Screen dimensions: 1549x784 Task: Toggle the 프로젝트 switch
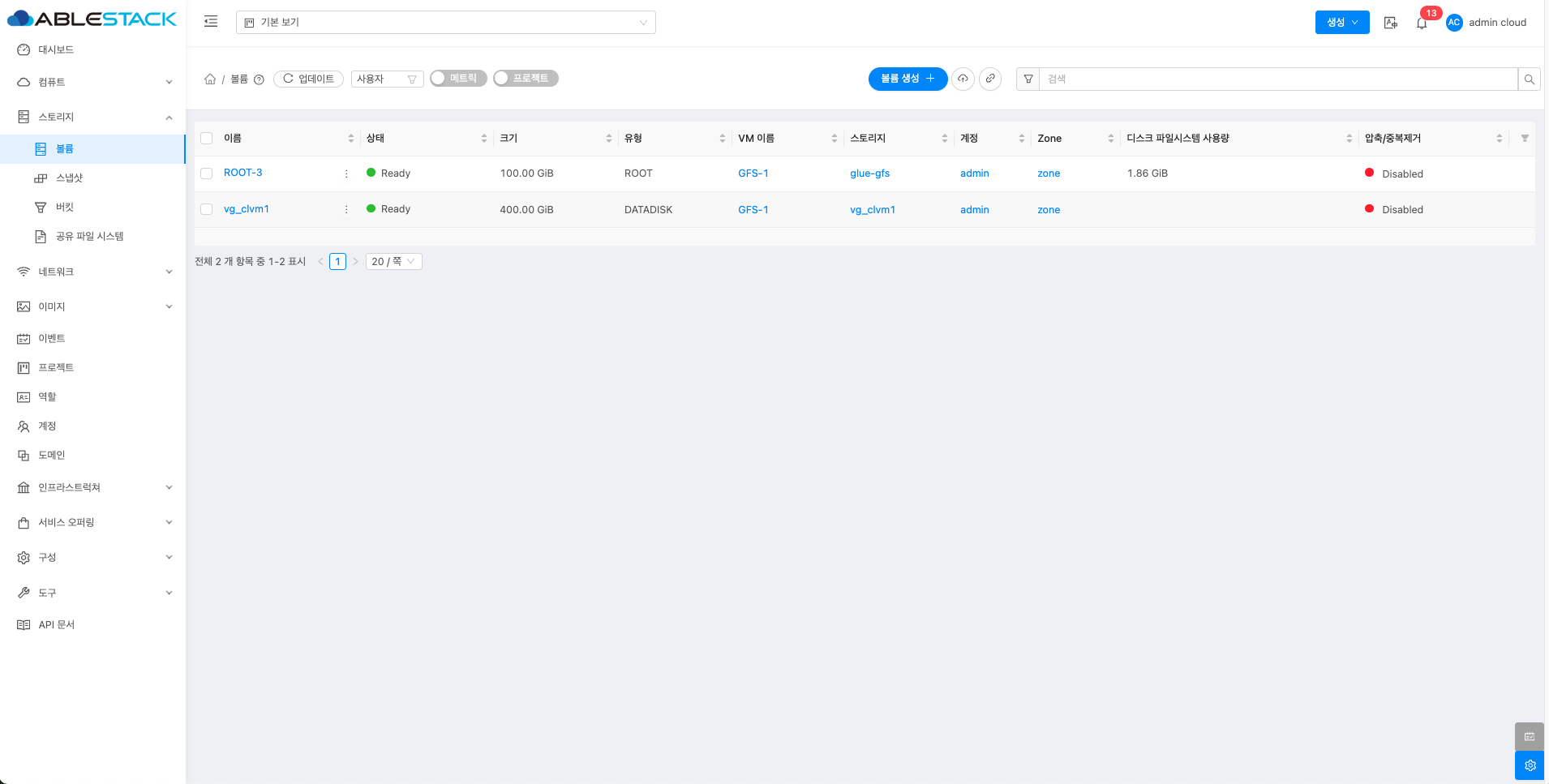526,78
